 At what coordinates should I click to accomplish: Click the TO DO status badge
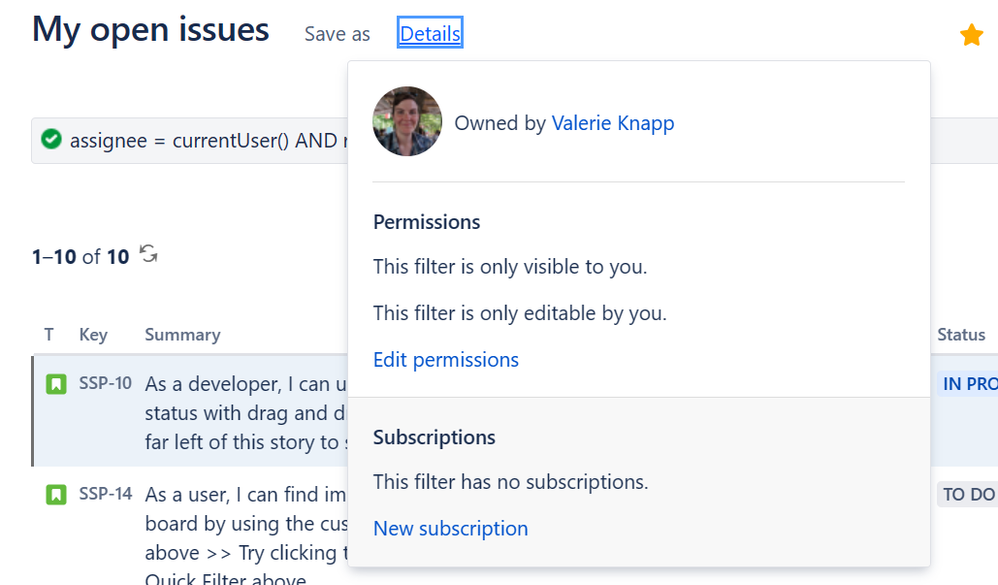(x=968, y=494)
